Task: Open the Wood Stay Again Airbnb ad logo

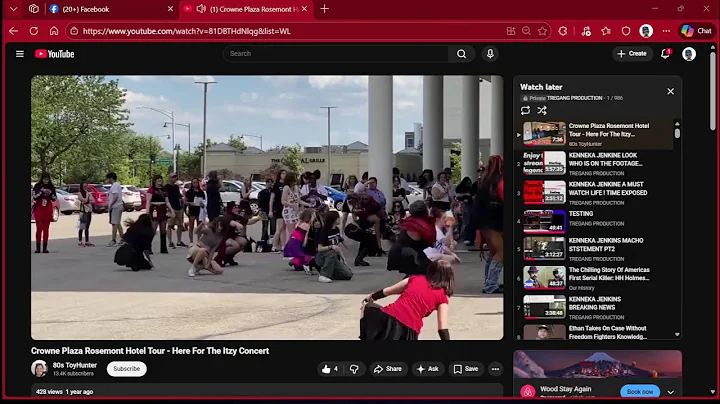Action: 528,391
